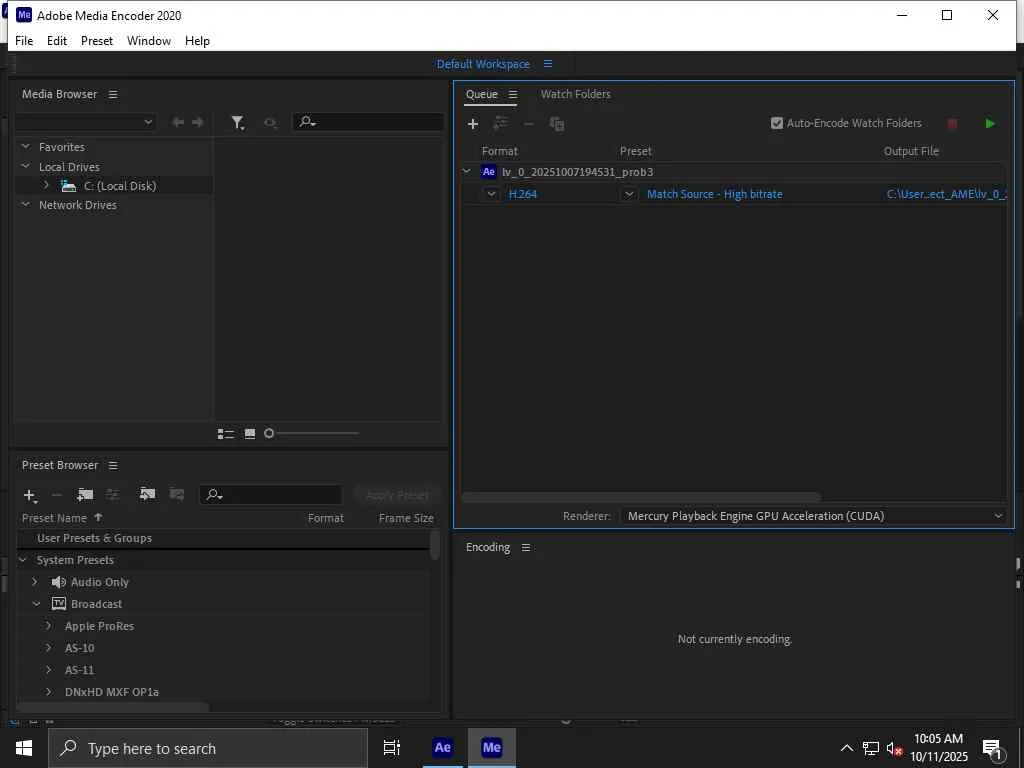The height and width of the screenshot is (768, 1024).
Task: Click the Queue horizontal scrollbar
Action: [x=641, y=497]
